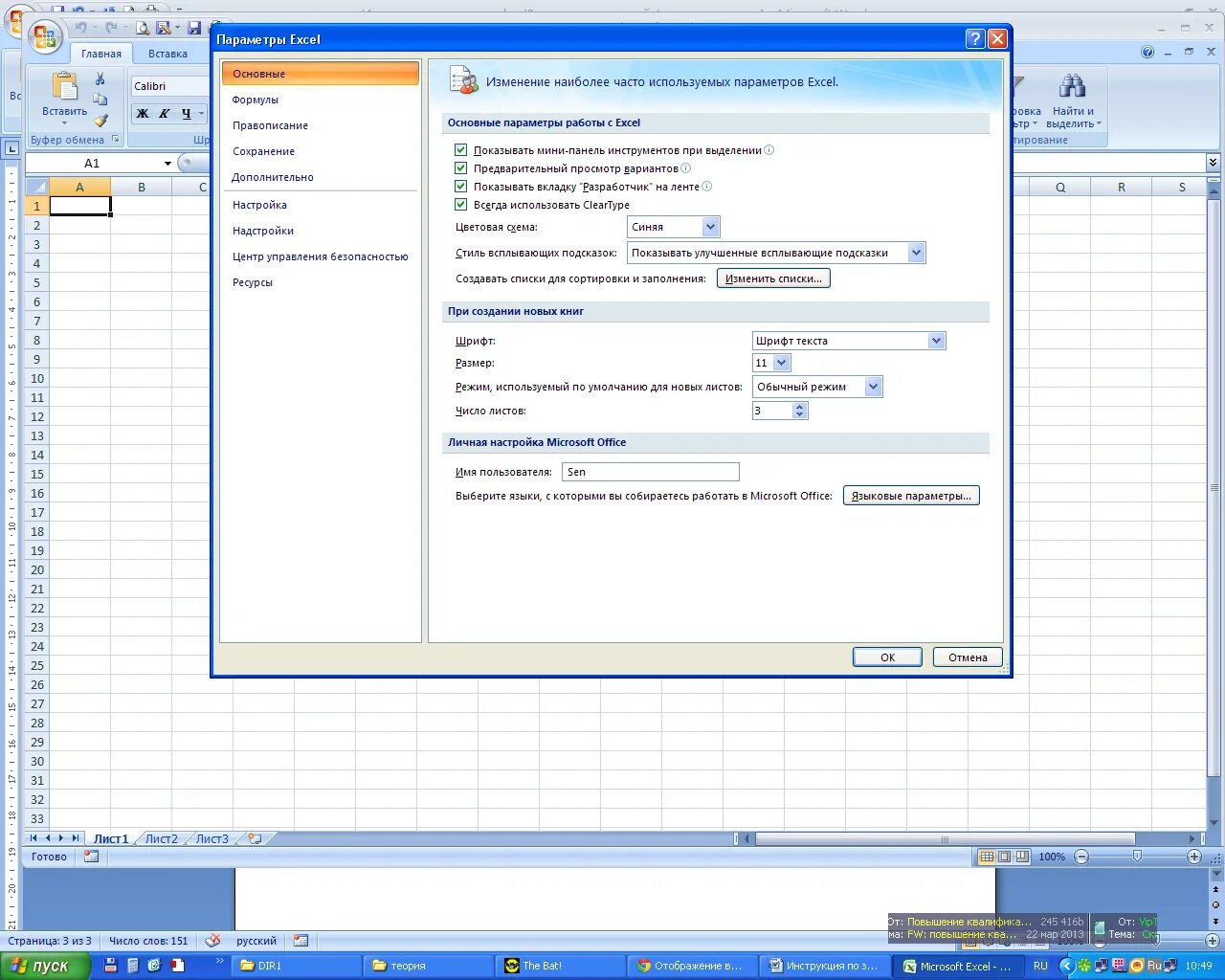Open the font (Шрифт текста) dropdown
The width and height of the screenshot is (1225, 980).
point(936,341)
